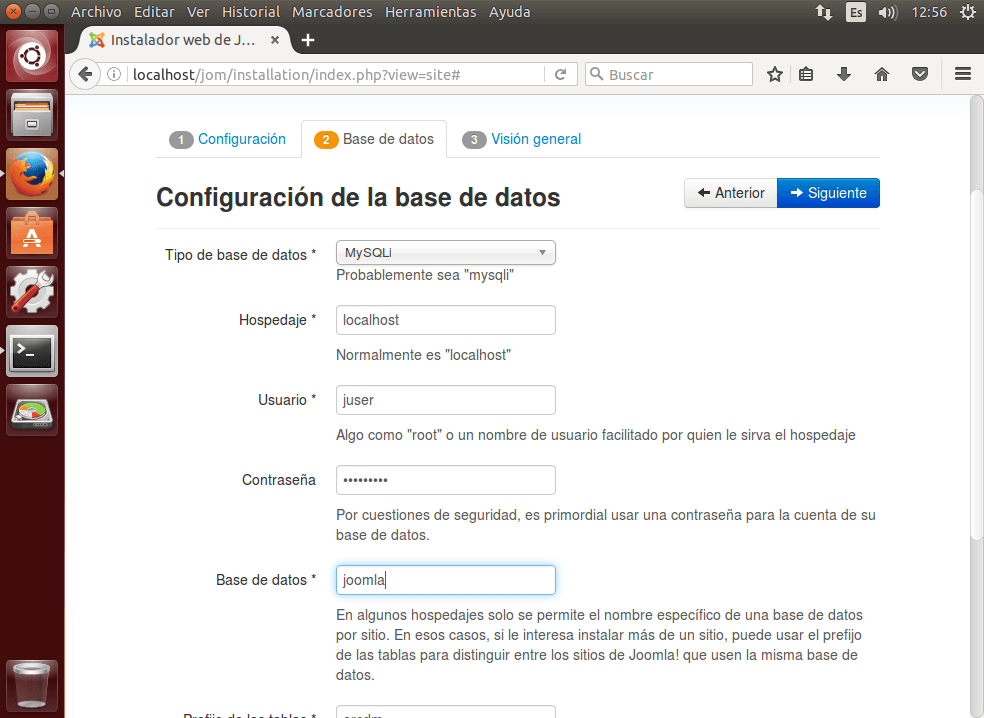Open Disk Usage Analyzer dock icon
This screenshot has height=718, width=984.
pyautogui.click(x=32, y=410)
